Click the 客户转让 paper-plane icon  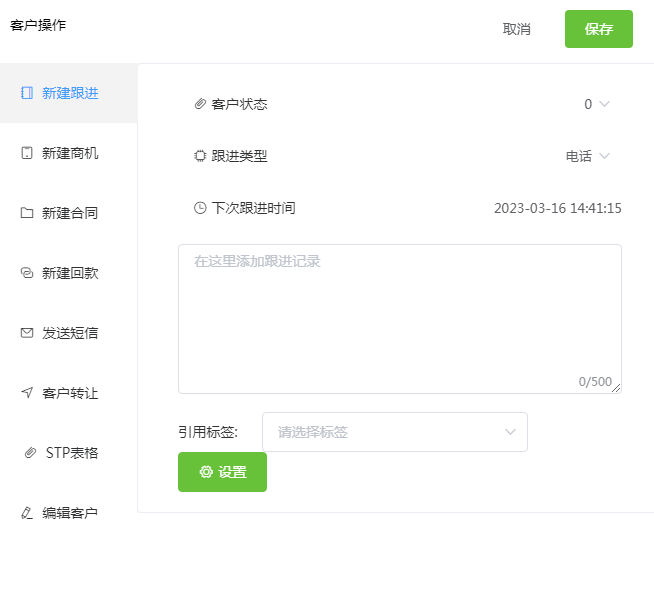click(x=27, y=392)
